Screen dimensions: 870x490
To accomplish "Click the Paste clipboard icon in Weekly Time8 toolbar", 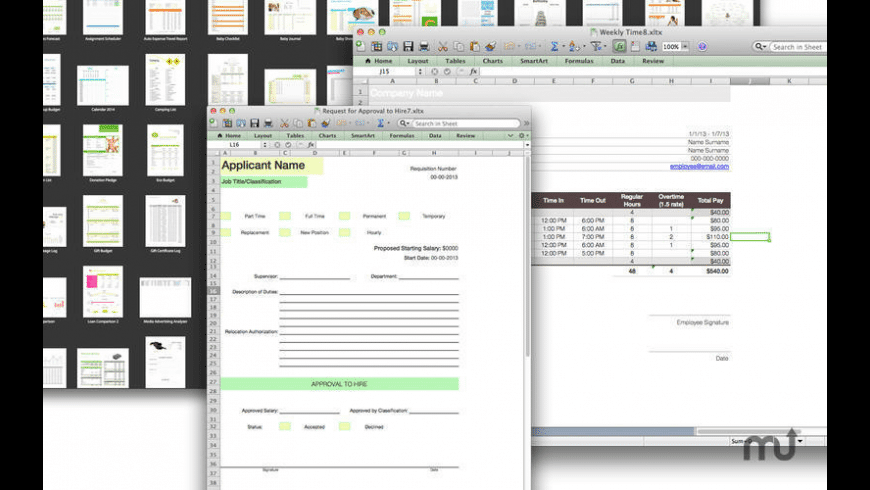I will [474, 47].
